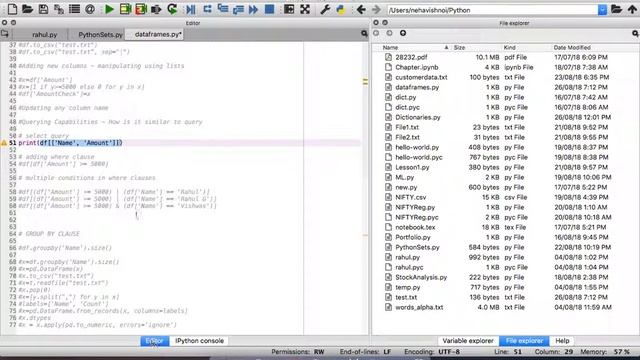Expand the working directory dropdown arrow
The width and height of the screenshot is (640, 360).
[x=602, y=10]
